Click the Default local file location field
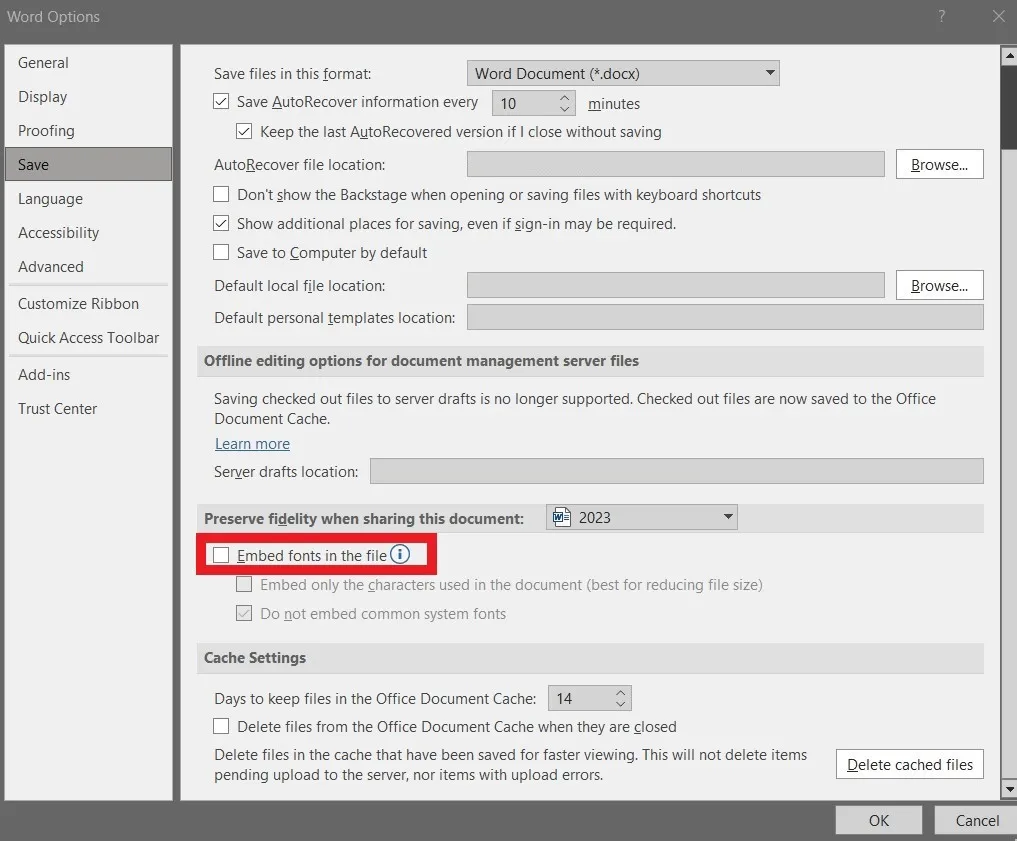Viewport: 1017px width, 841px height. [x=675, y=285]
